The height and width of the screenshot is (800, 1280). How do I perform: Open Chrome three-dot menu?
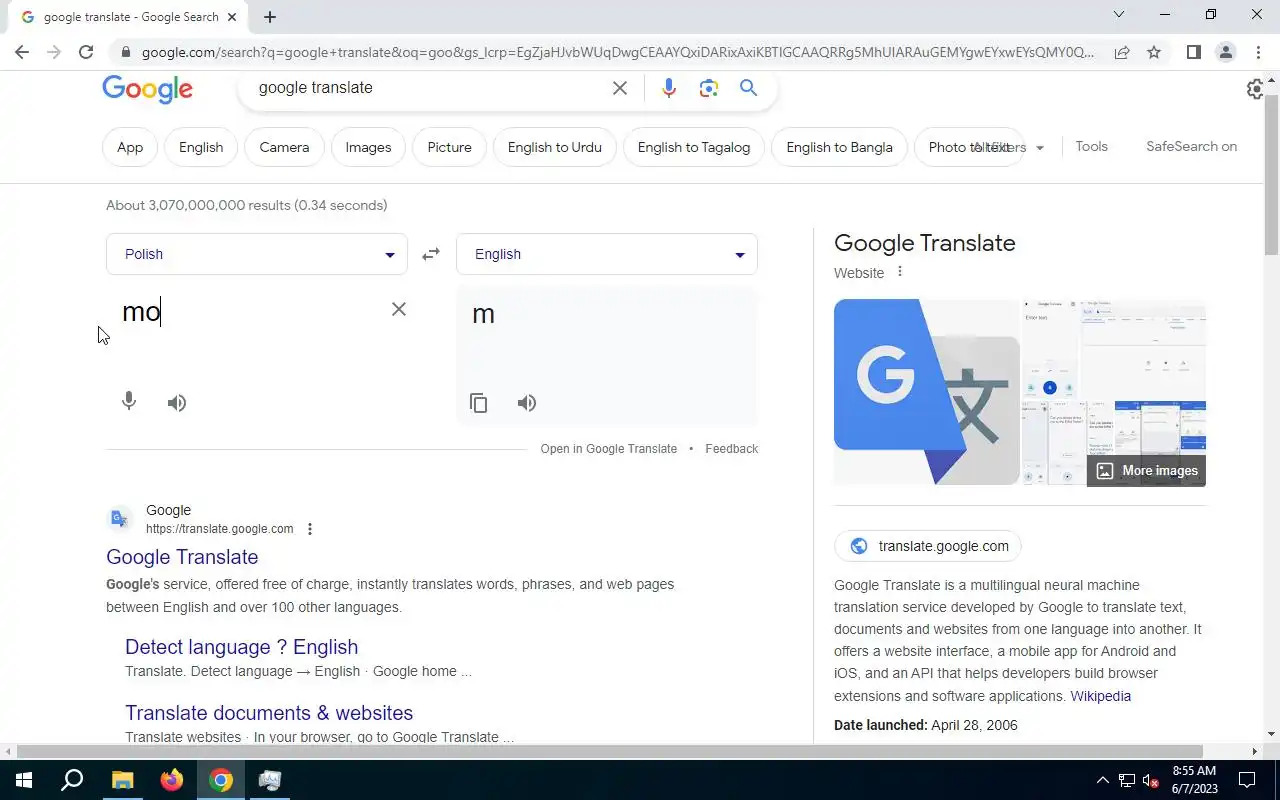[1258, 52]
